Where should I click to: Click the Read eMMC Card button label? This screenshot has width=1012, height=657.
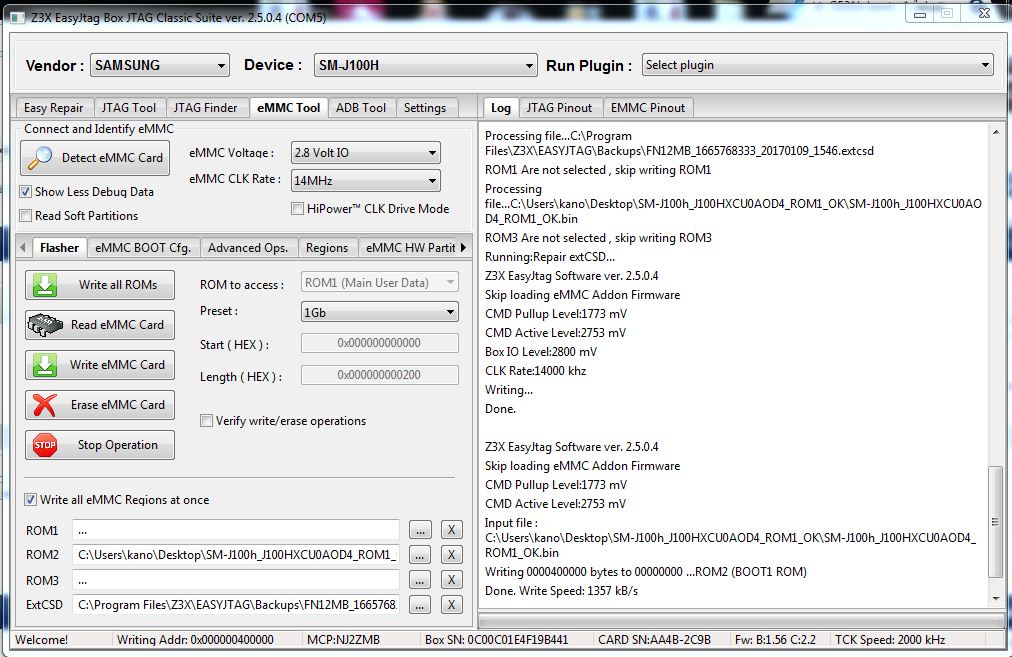[x=117, y=325]
